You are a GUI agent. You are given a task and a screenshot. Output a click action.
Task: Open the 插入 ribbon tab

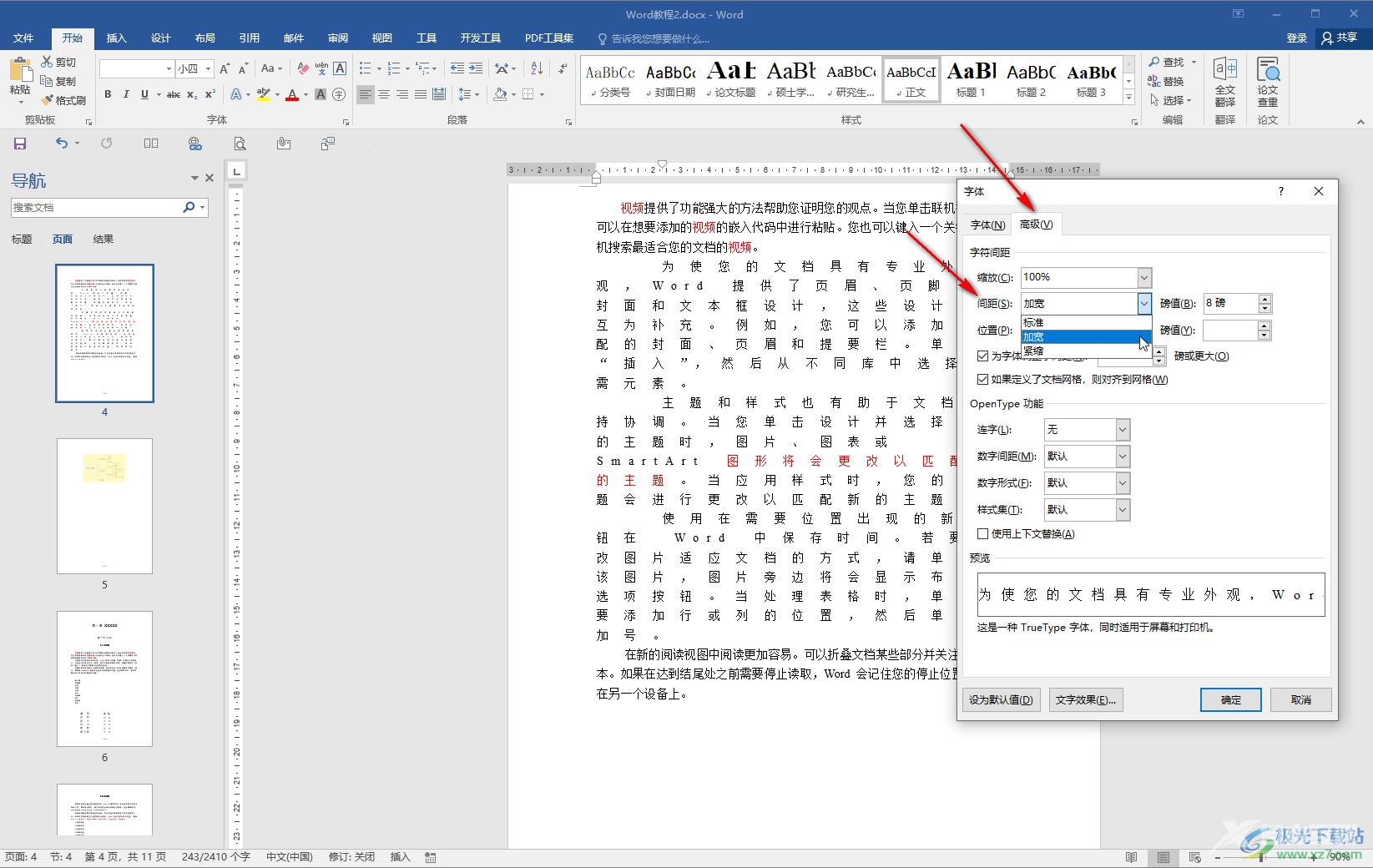click(117, 38)
